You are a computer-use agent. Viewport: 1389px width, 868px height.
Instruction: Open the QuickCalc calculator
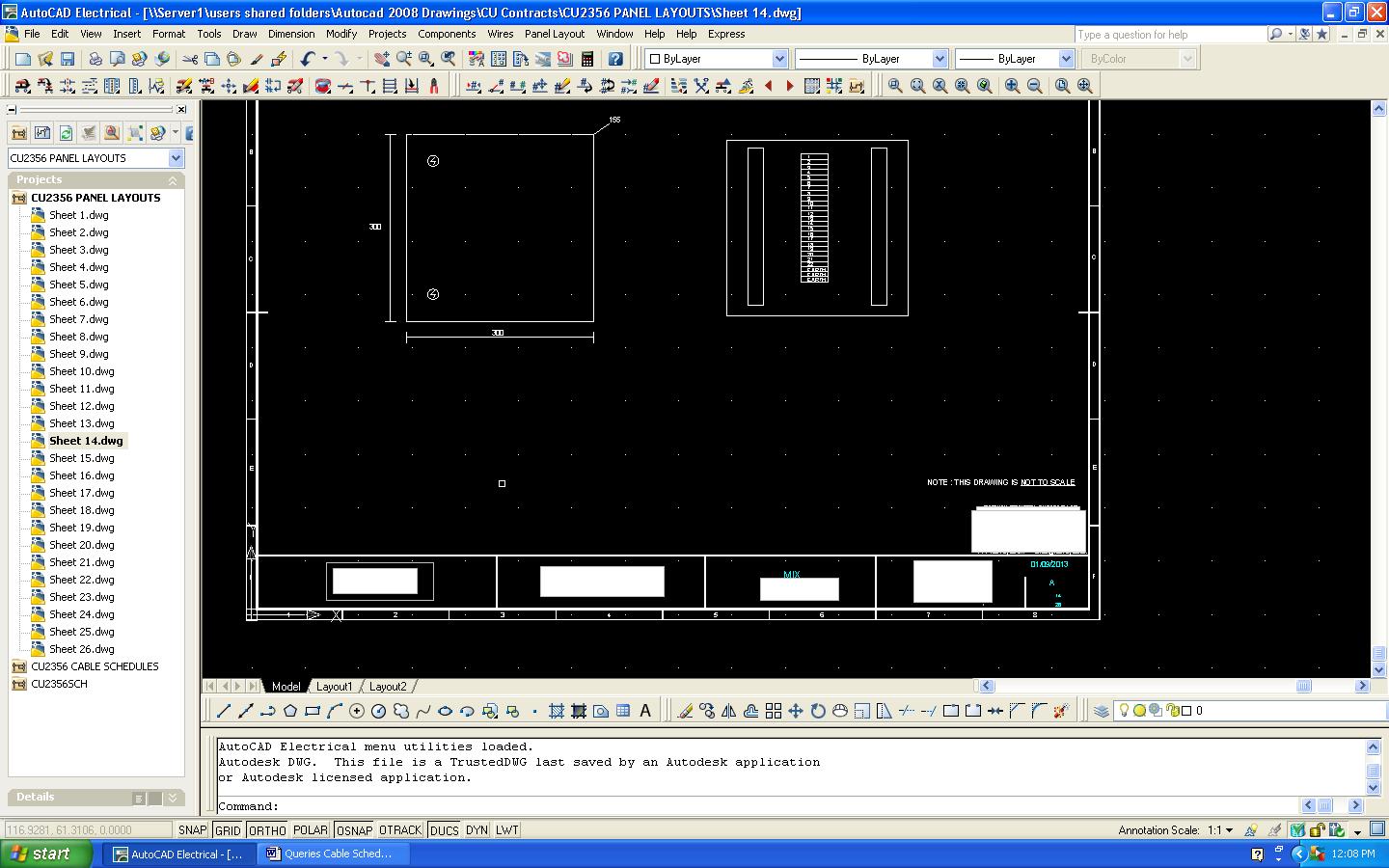click(587, 58)
